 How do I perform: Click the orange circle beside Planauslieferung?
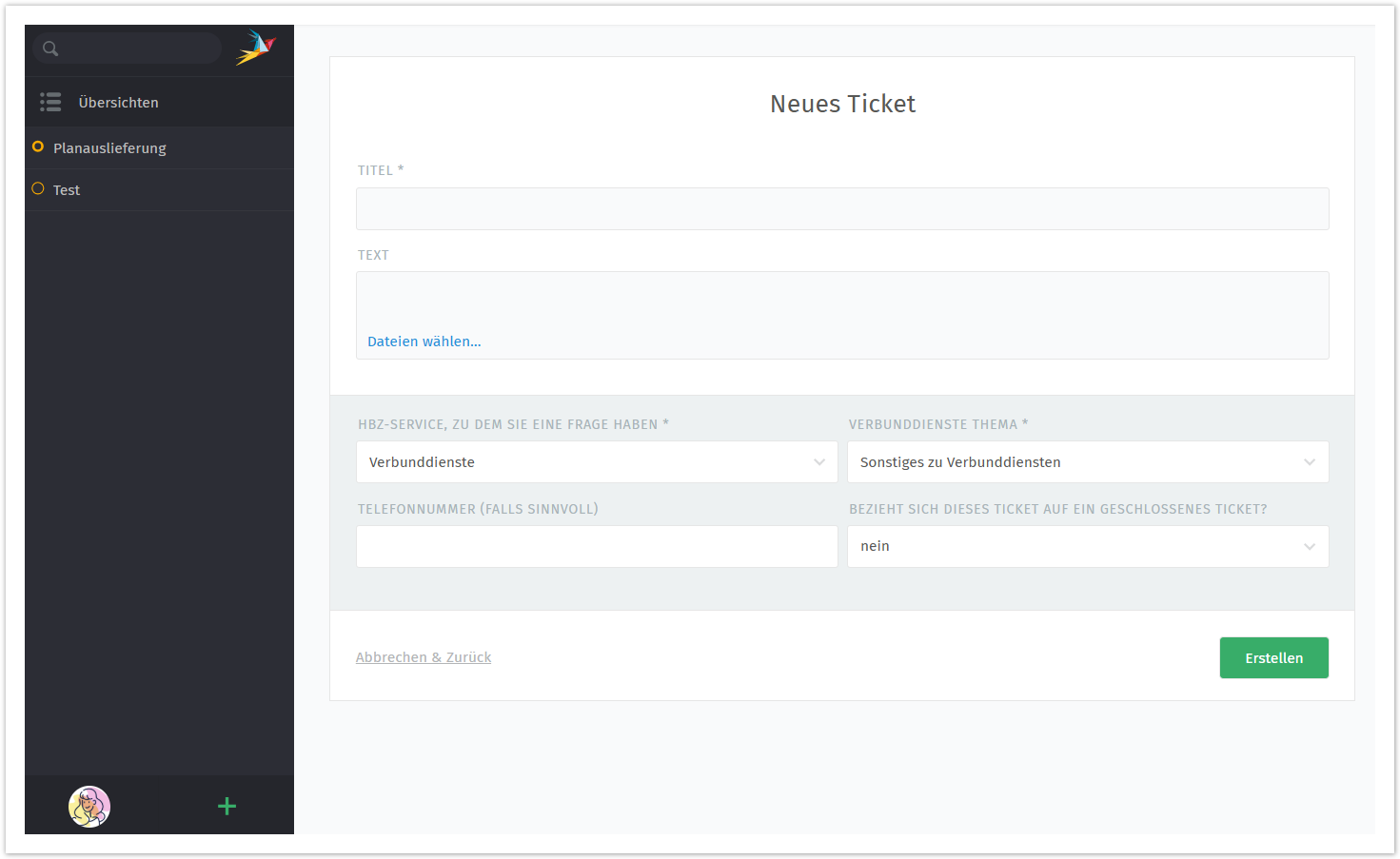click(38, 146)
